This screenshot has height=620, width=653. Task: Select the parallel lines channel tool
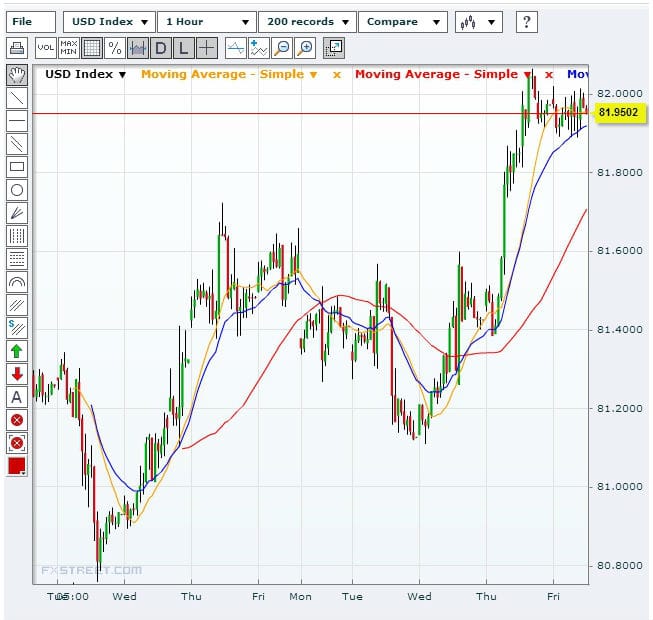17,144
